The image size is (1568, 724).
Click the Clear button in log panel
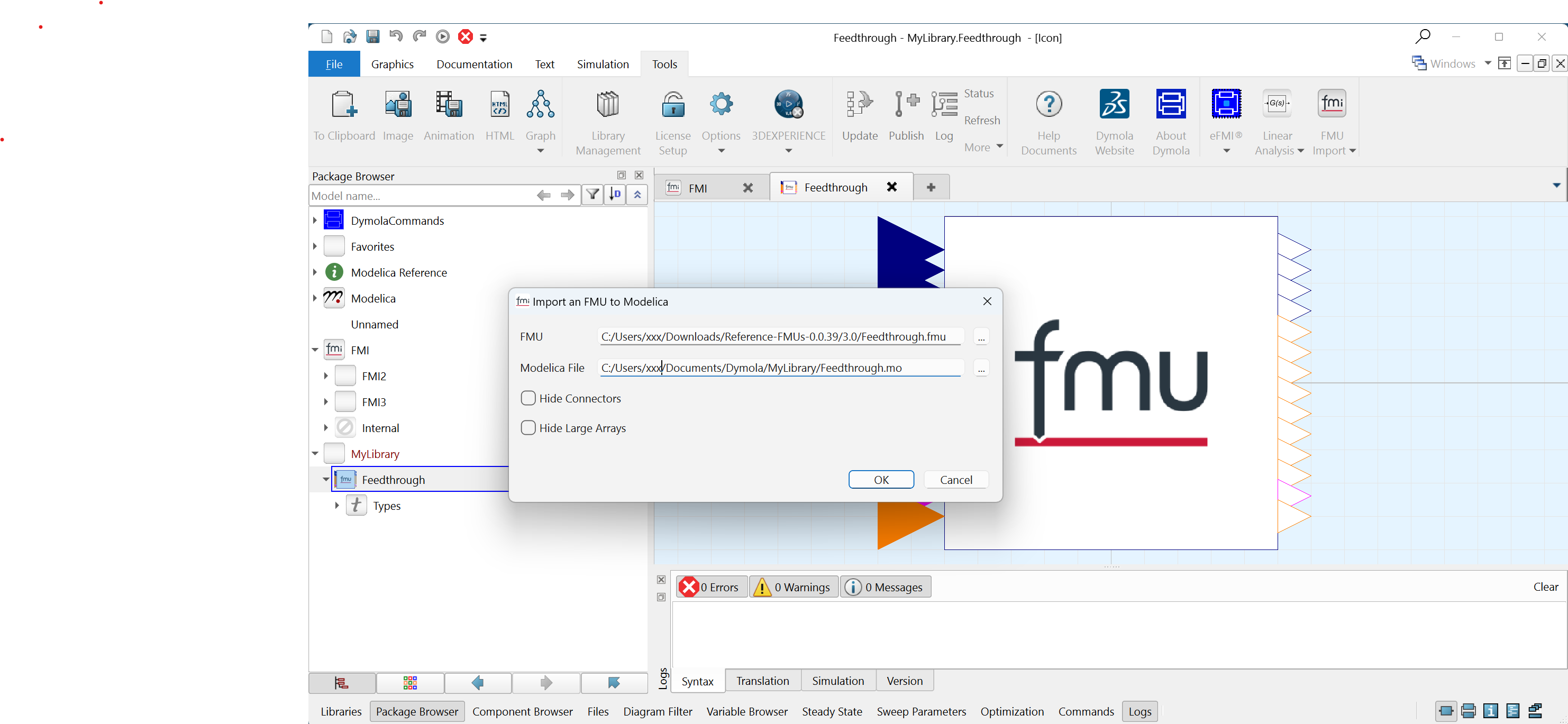click(x=1545, y=586)
